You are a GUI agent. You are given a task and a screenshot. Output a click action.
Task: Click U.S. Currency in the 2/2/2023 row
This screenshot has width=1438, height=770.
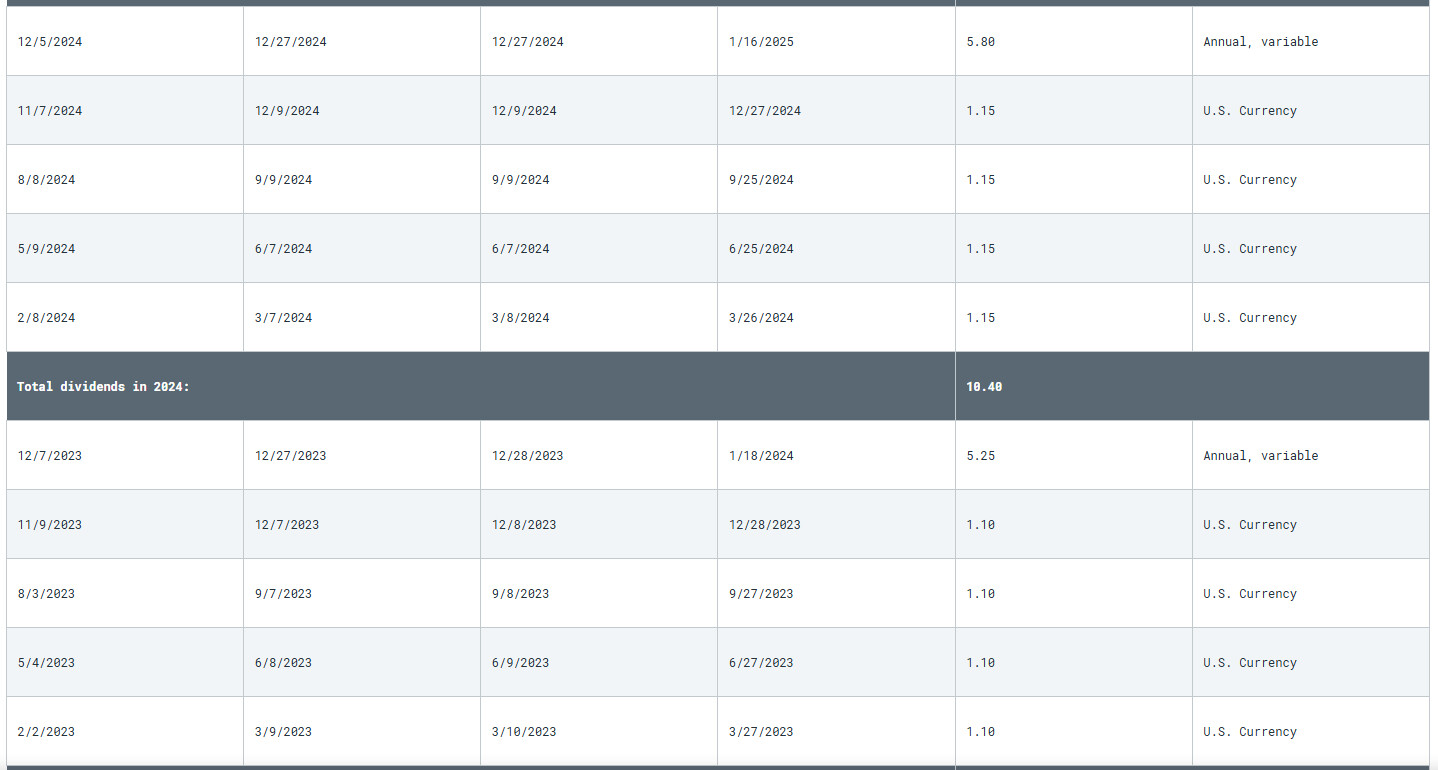pos(1249,732)
